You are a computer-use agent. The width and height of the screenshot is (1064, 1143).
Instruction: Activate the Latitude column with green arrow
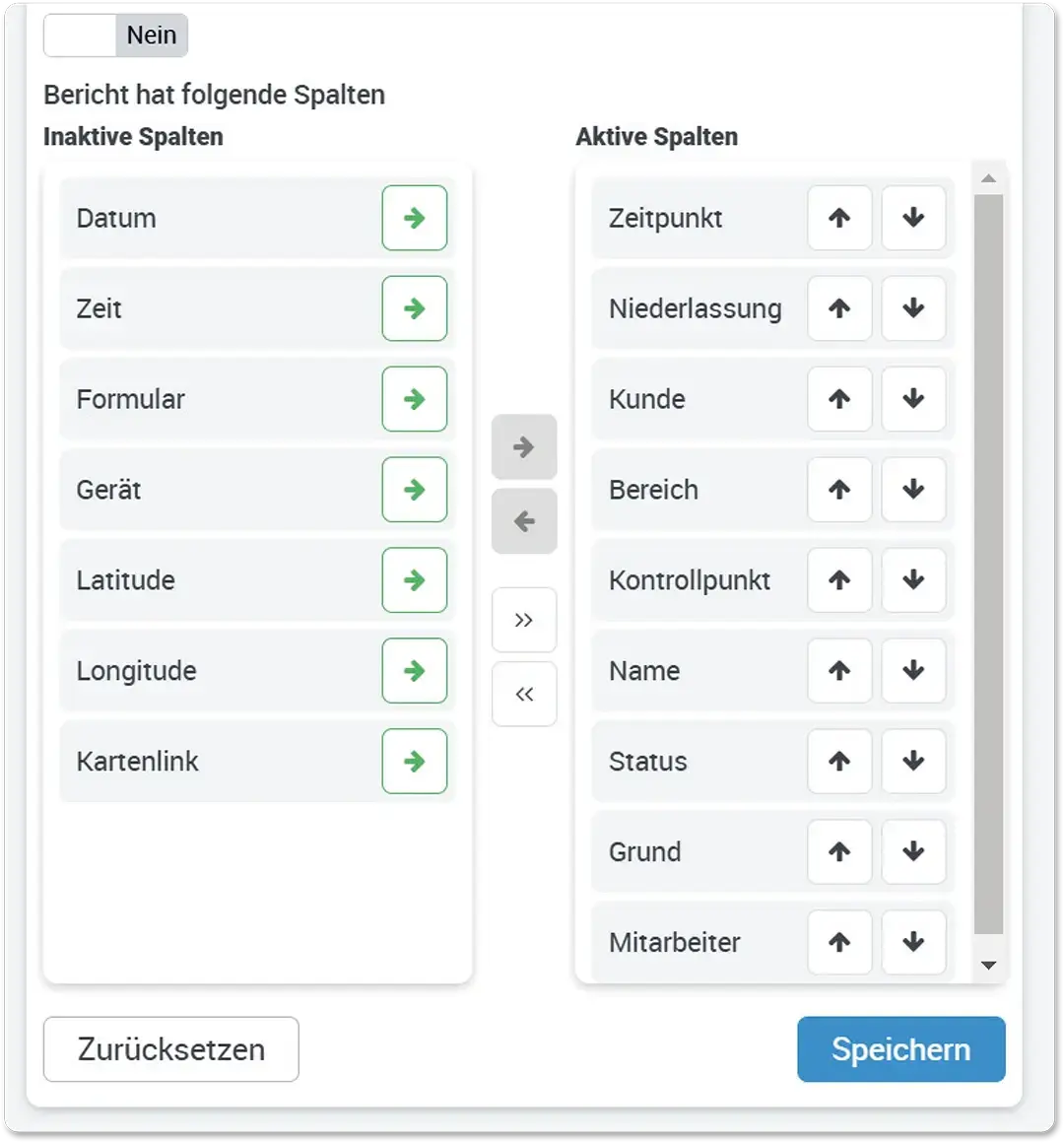click(415, 580)
